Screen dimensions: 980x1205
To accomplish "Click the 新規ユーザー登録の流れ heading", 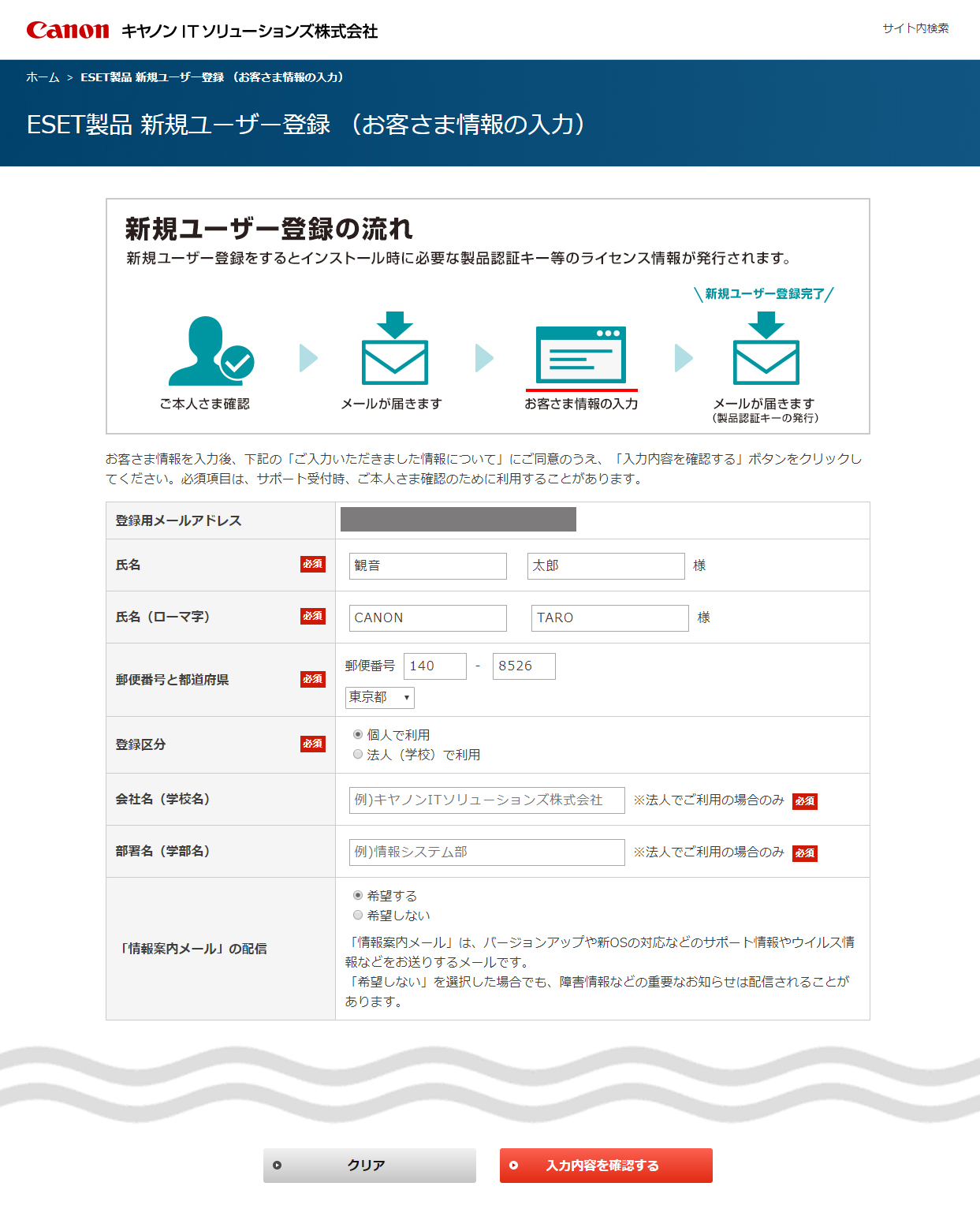I will pos(269,229).
